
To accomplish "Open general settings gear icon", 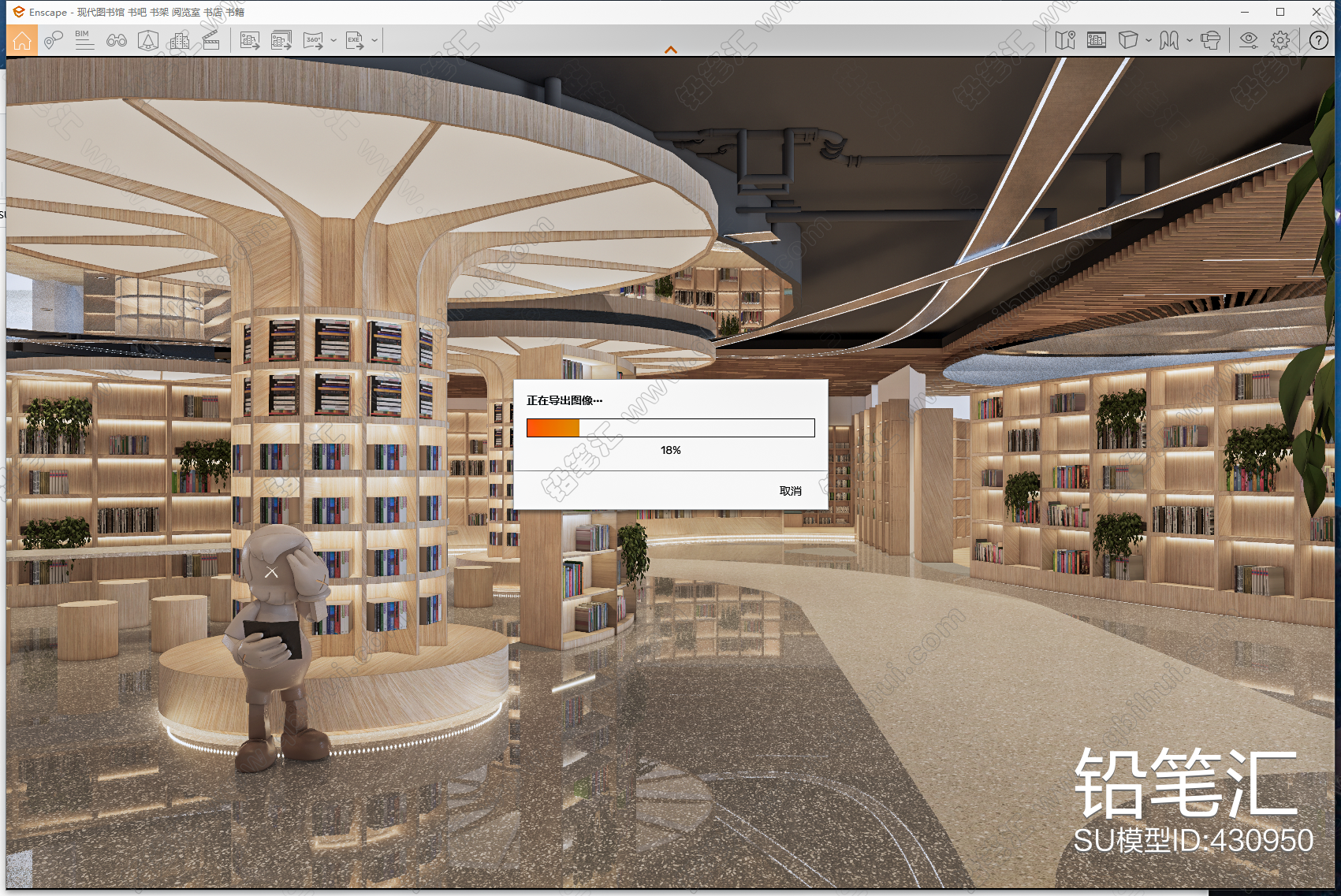I will point(1280,40).
